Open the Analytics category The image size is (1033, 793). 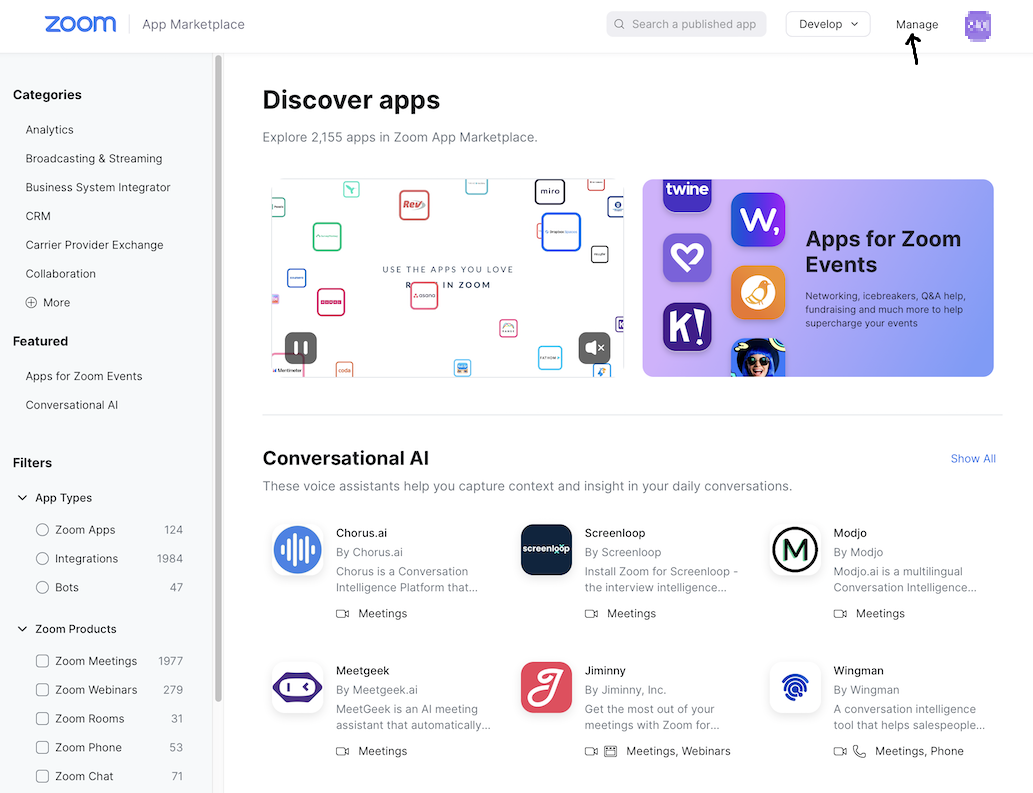coord(49,130)
